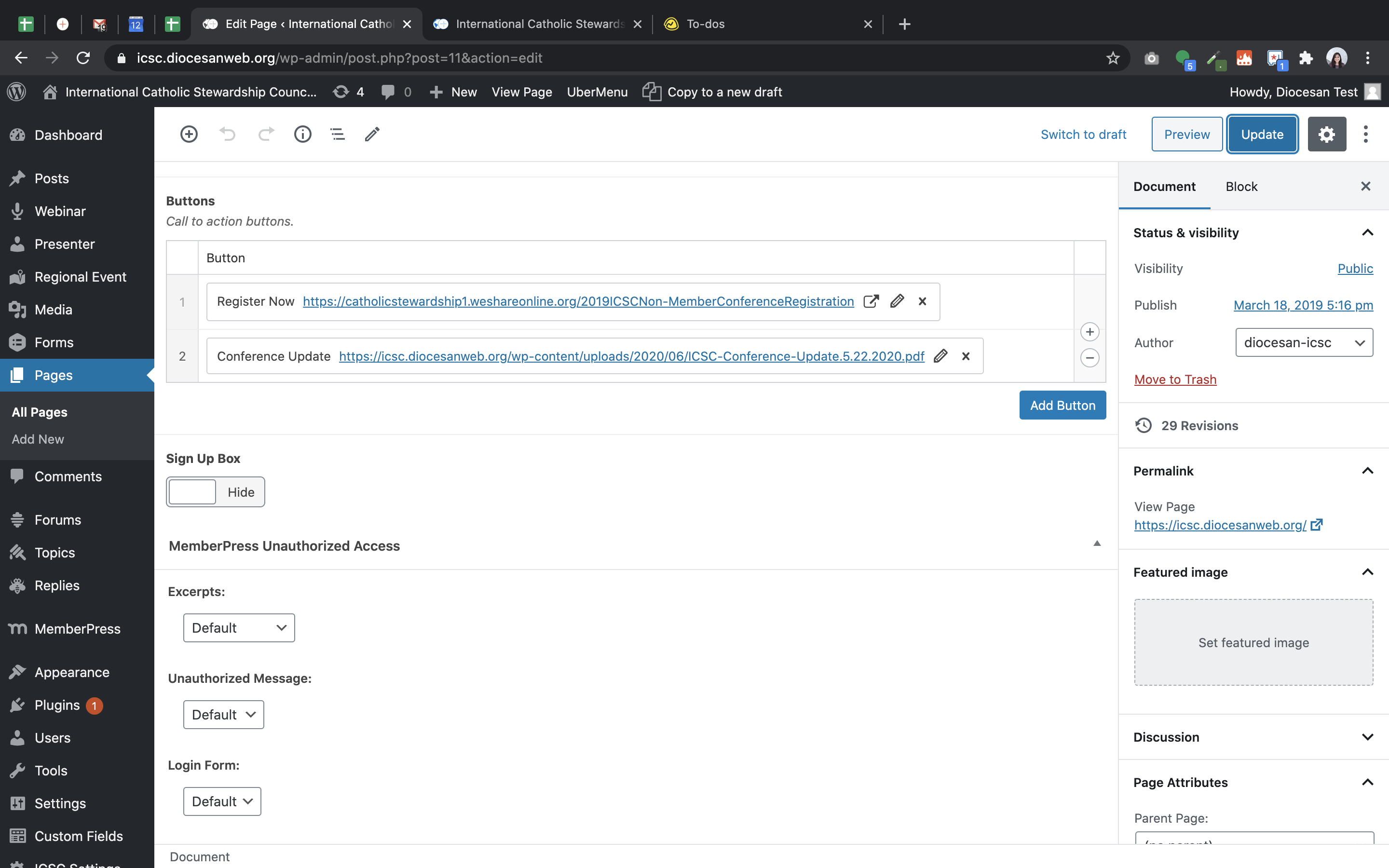Click the Tools pencil icon in toolbar
This screenshot has height=868, width=1389.
(x=372, y=135)
